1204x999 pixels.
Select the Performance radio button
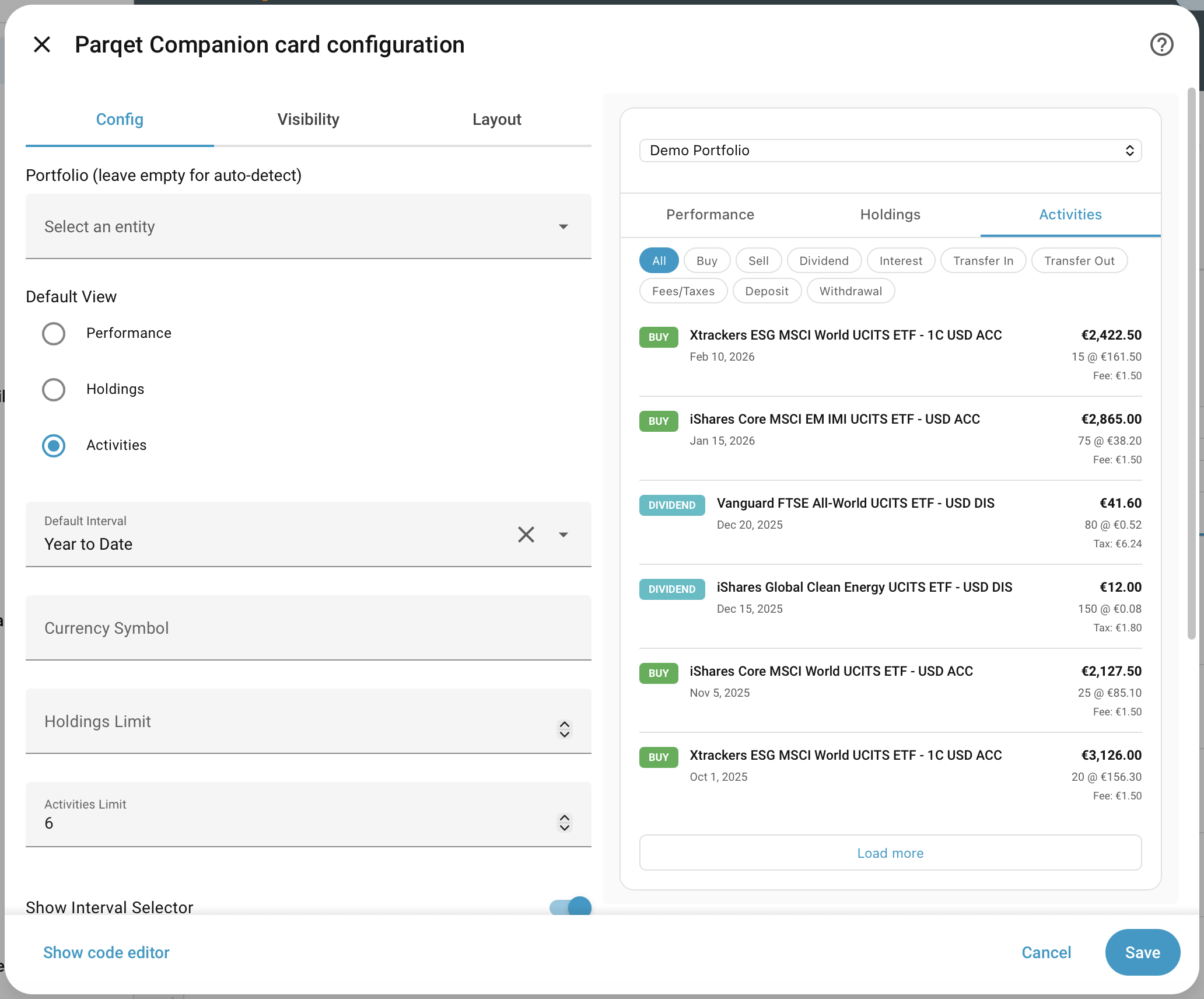54,334
